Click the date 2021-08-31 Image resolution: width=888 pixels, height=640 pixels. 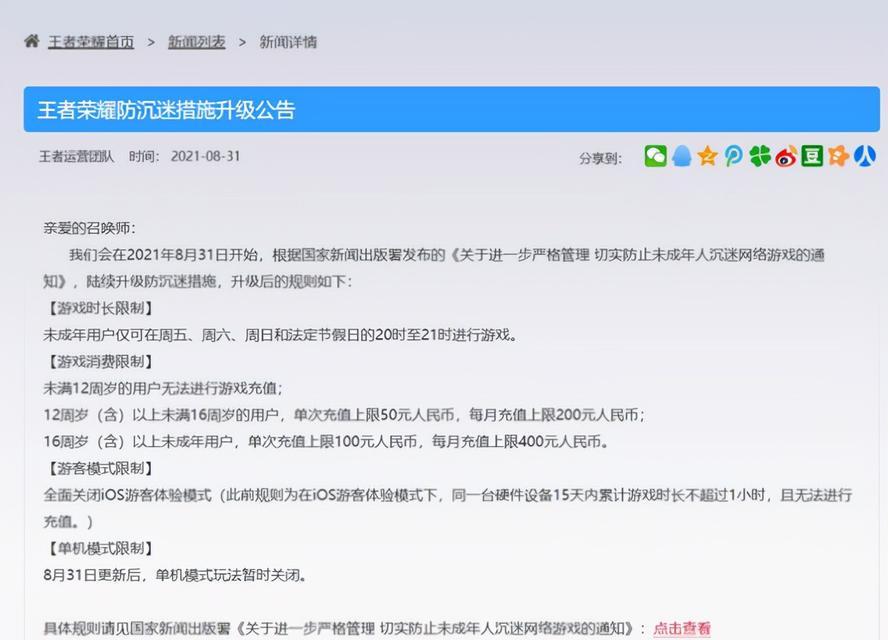pyautogui.click(x=206, y=156)
